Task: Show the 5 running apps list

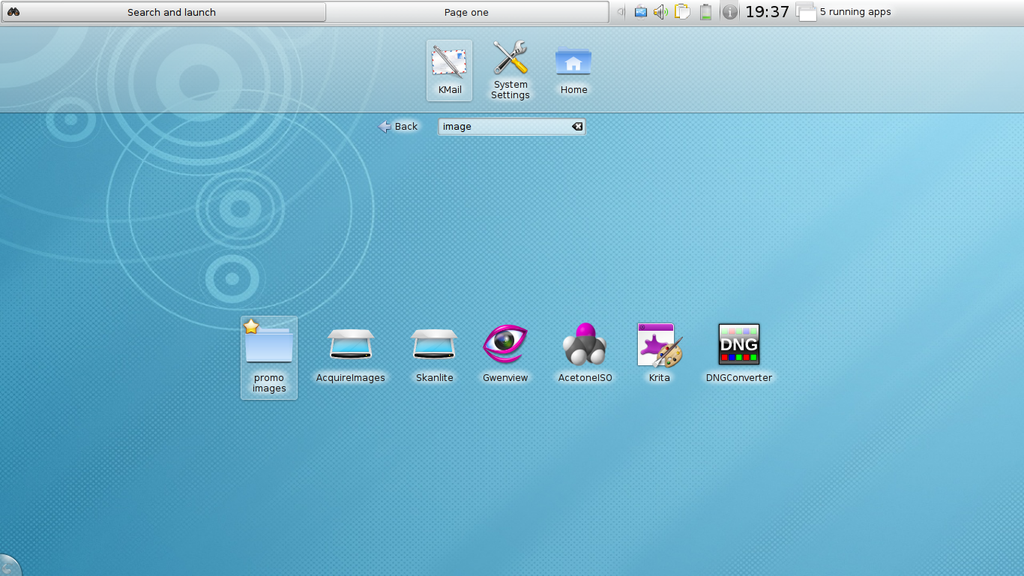Action: tap(843, 12)
